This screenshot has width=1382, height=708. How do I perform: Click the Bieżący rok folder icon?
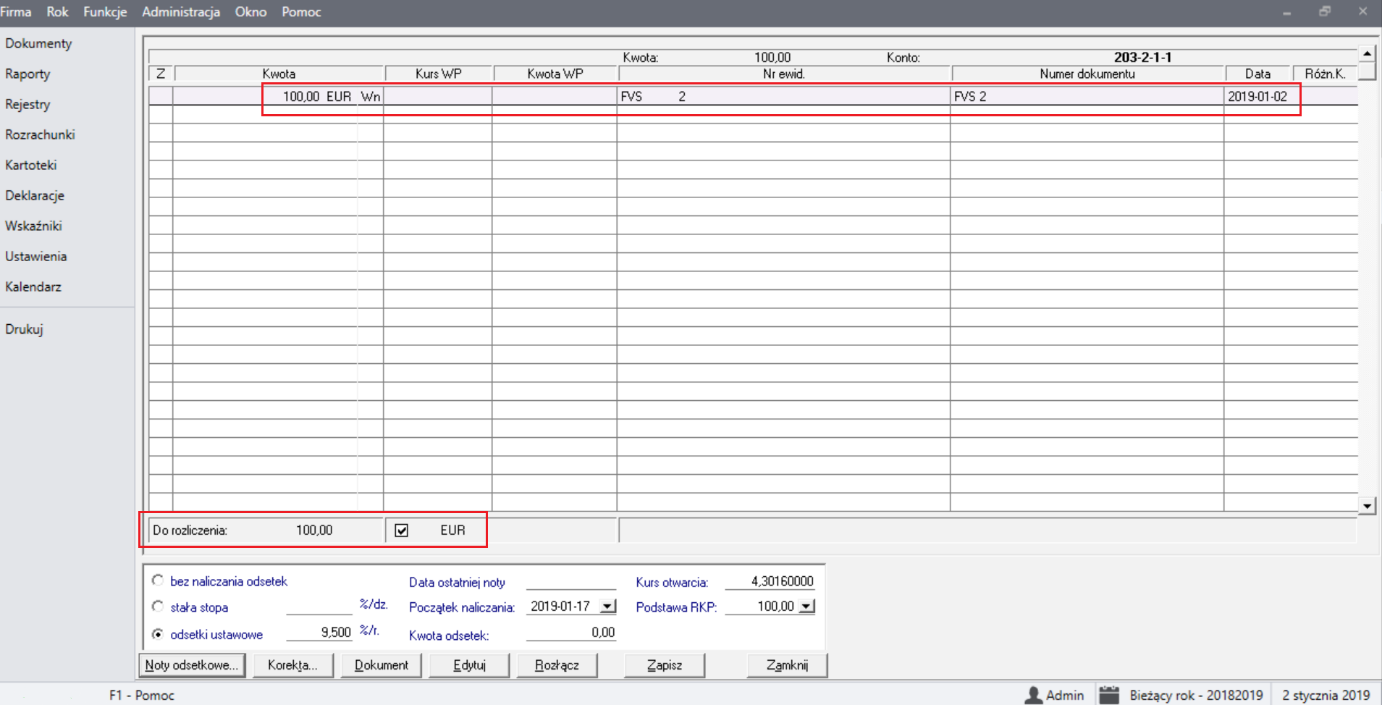click(1108, 695)
